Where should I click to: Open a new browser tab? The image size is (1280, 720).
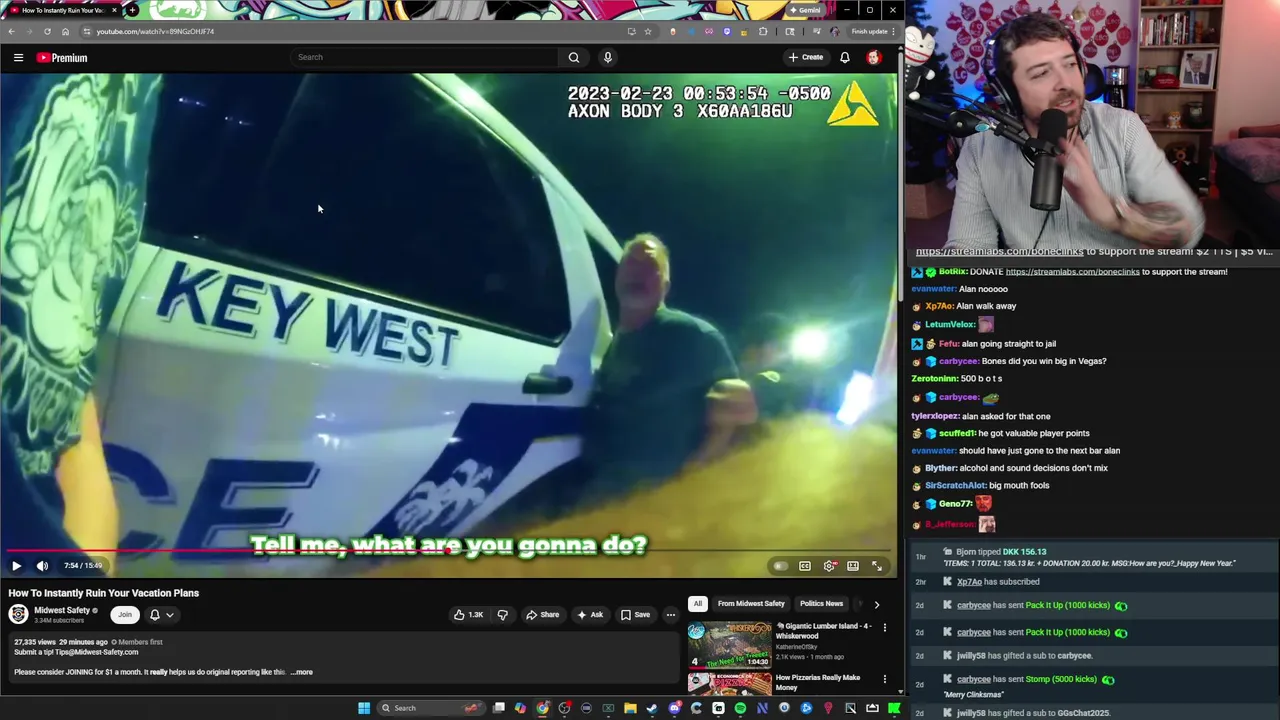click(x=132, y=10)
